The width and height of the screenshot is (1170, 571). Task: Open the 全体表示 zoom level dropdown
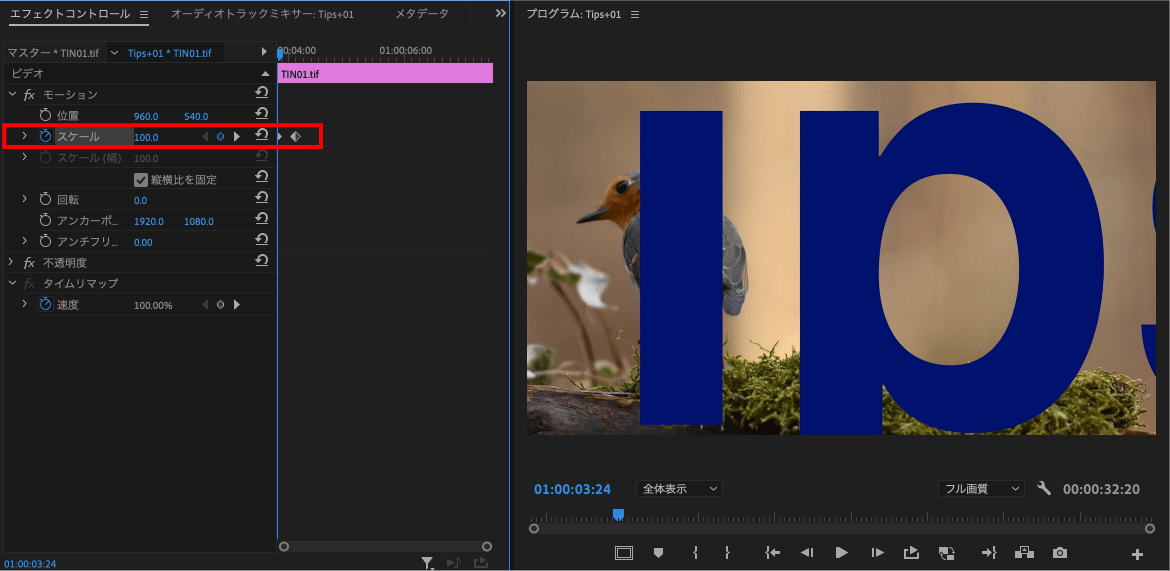(x=679, y=489)
